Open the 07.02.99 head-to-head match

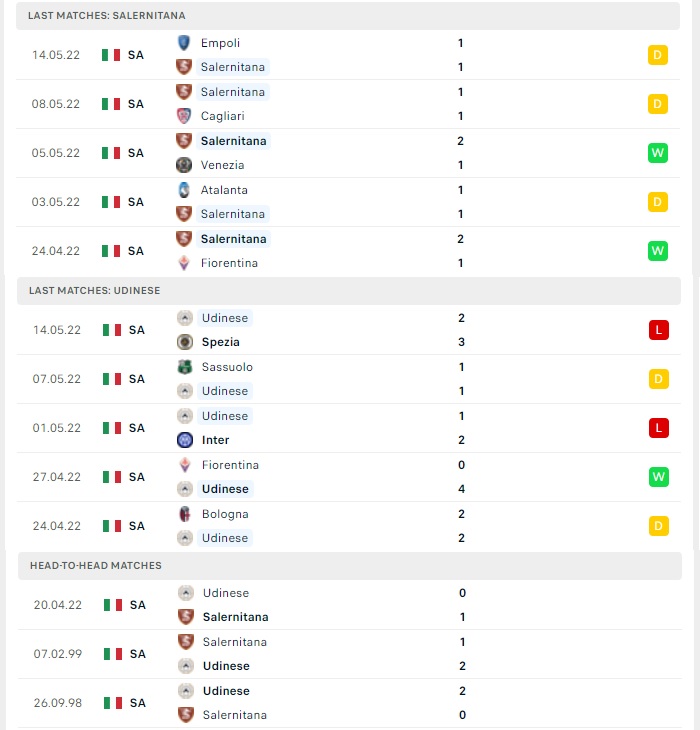point(350,654)
